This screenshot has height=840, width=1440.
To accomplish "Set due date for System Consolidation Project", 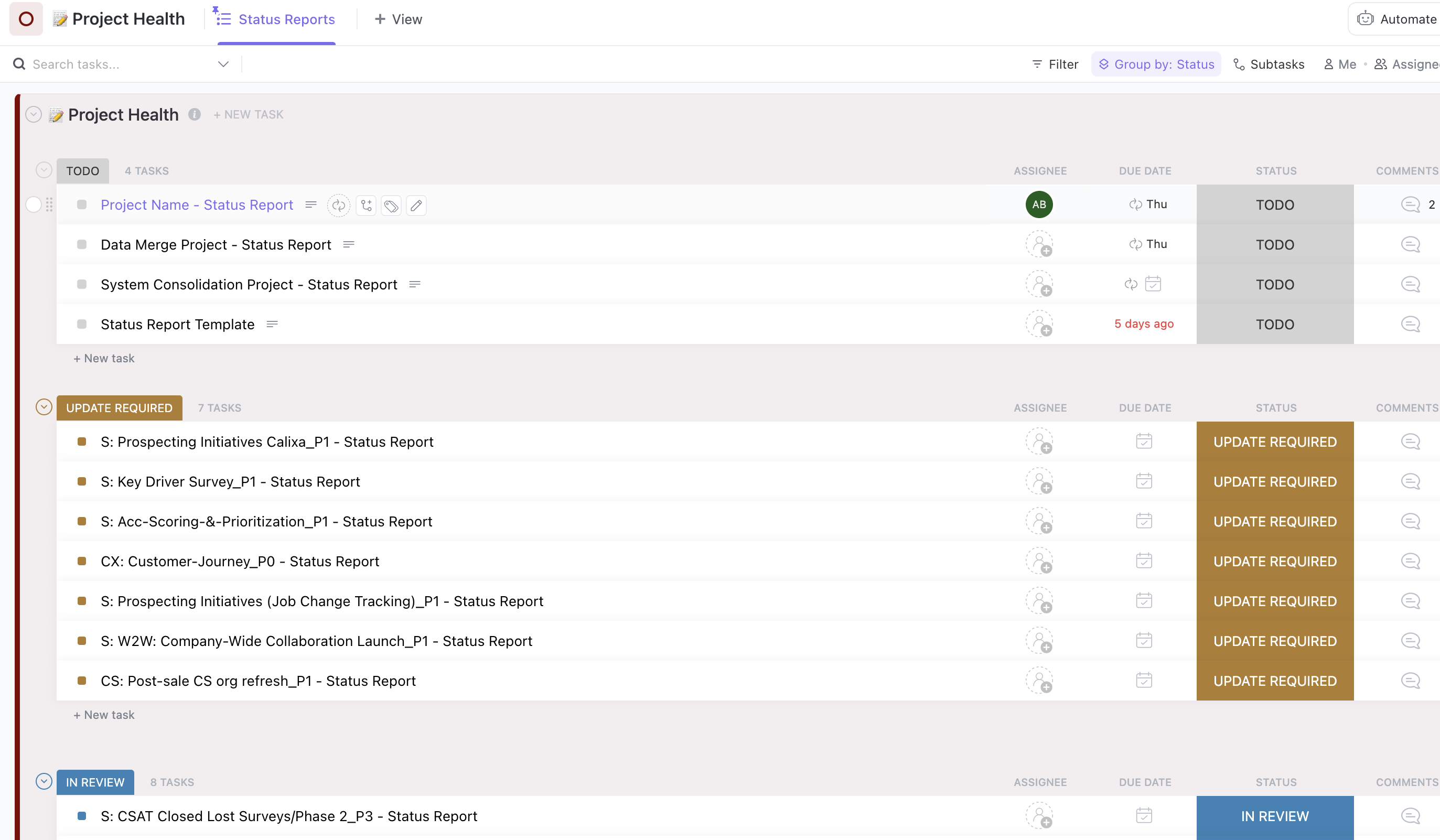I will (x=1153, y=284).
